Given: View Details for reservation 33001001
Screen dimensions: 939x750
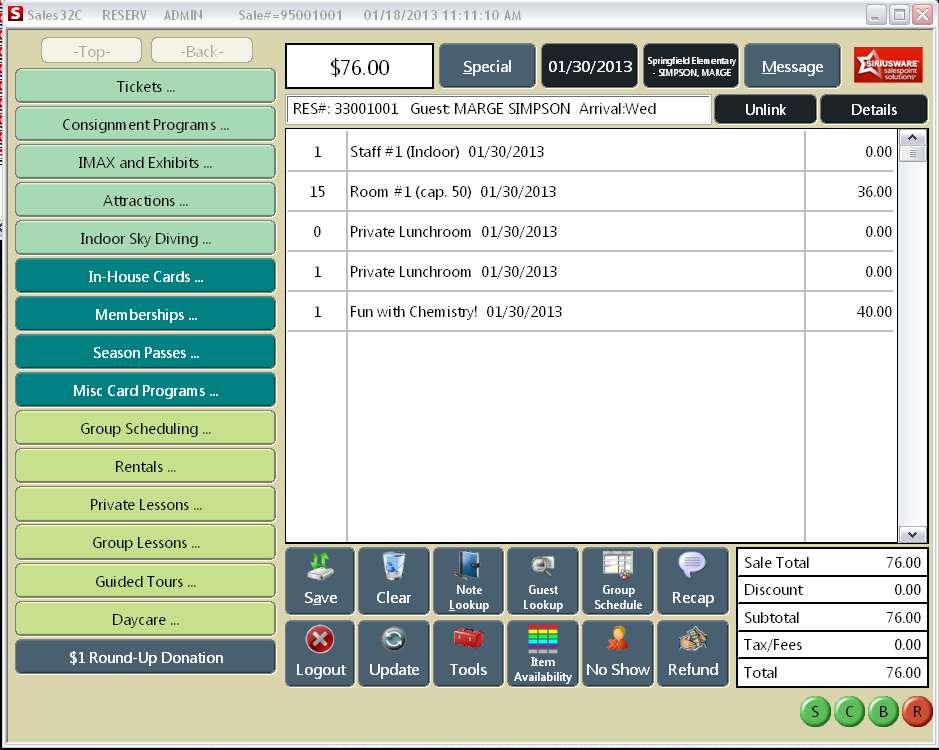Looking at the screenshot, I should coord(873,109).
